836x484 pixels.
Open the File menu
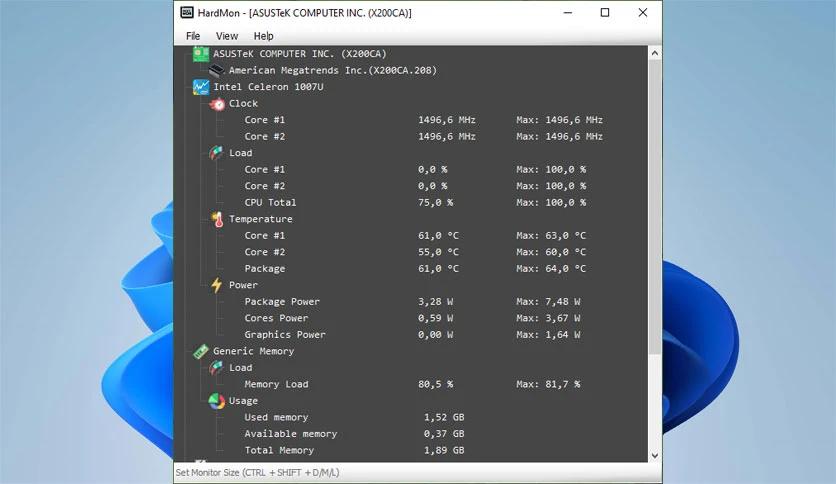[193, 36]
